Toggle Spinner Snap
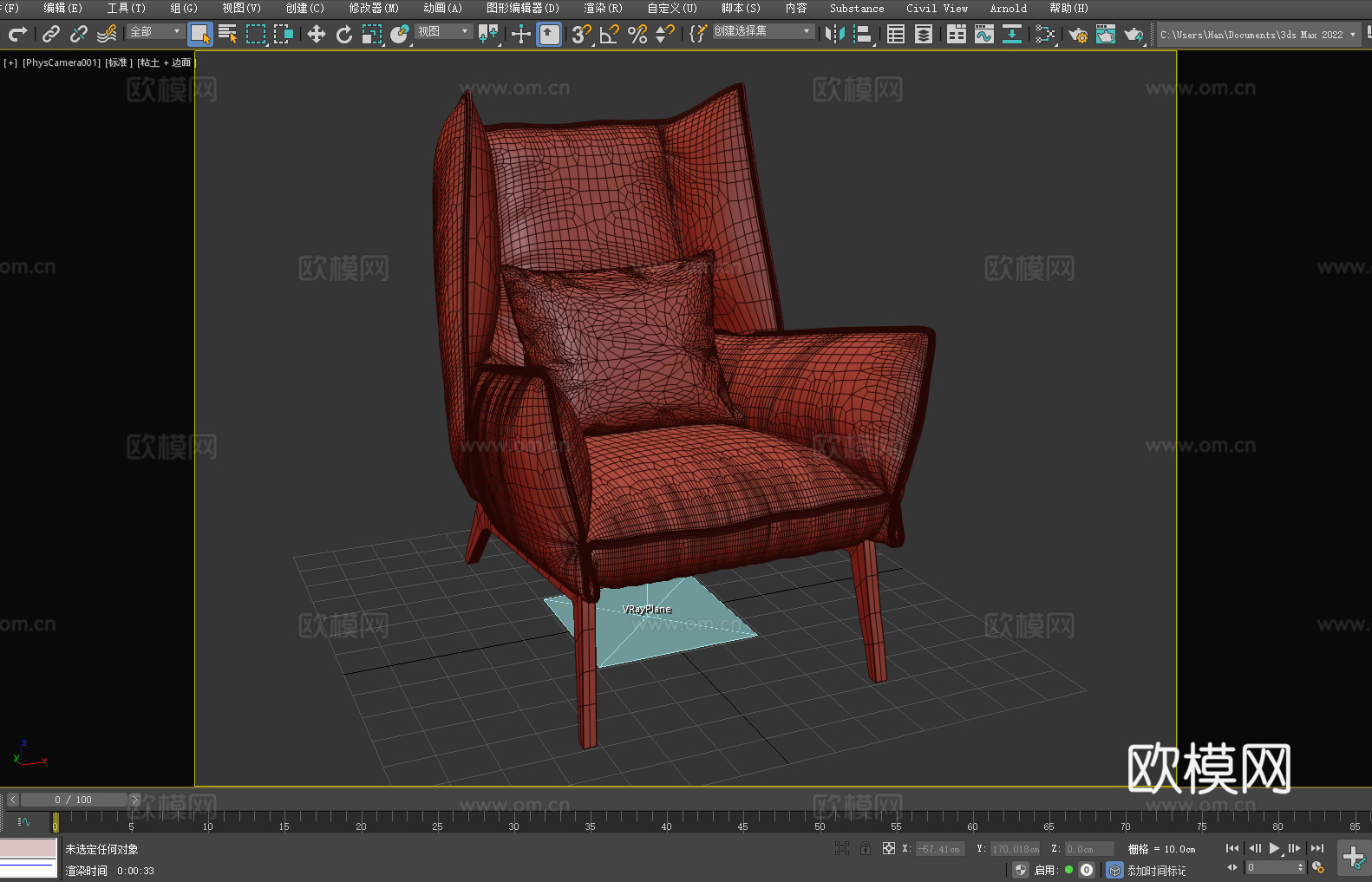The width and height of the screenshot is (1372, 882). coord(665,34)
